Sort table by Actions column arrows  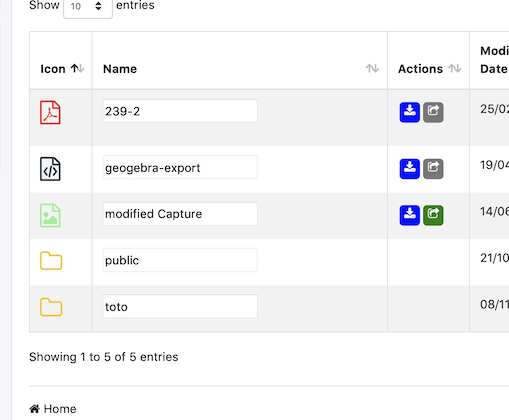point(455,69)
